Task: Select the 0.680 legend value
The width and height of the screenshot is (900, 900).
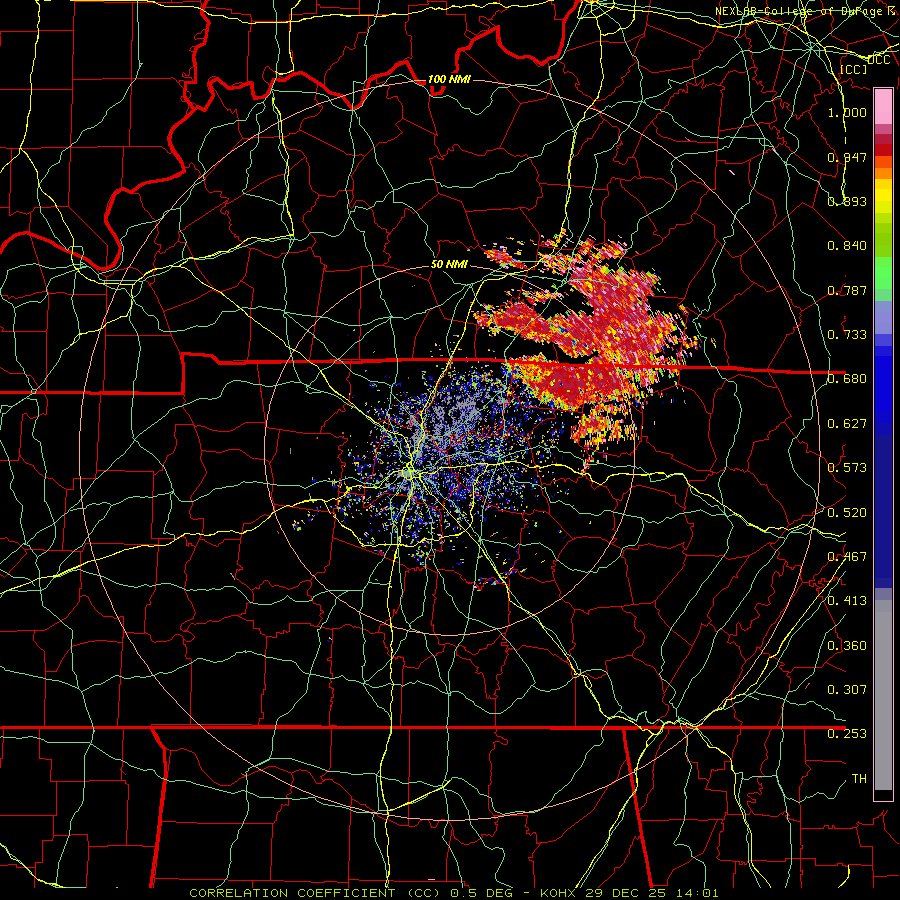Action: [847, 378]
